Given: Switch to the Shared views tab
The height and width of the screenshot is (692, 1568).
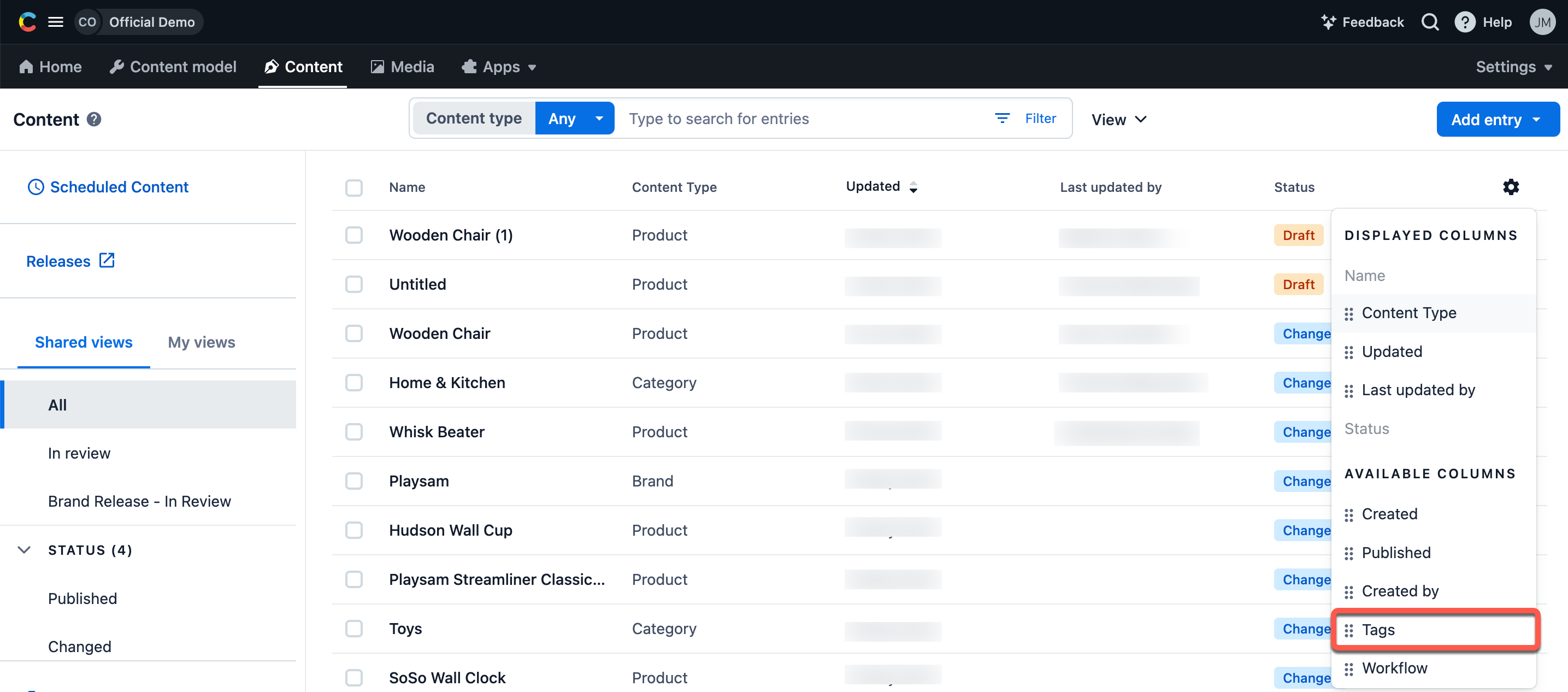Looking at the screenshot, I should click(84, 342).
